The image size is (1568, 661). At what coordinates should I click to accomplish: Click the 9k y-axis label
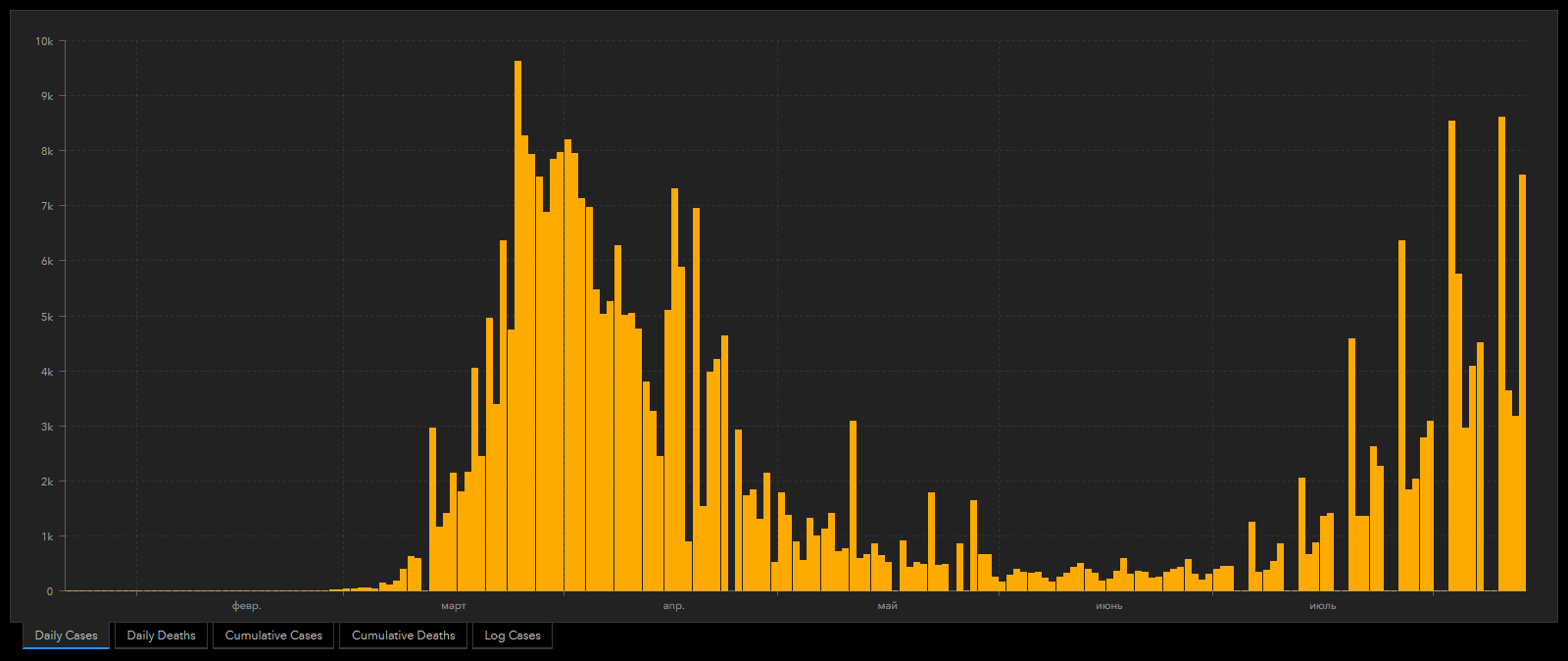point(47,96)
